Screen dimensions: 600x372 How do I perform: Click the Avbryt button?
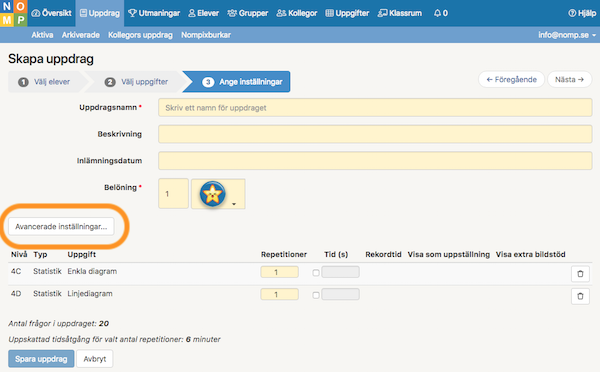pyautogui.click(x=95, y=359)
